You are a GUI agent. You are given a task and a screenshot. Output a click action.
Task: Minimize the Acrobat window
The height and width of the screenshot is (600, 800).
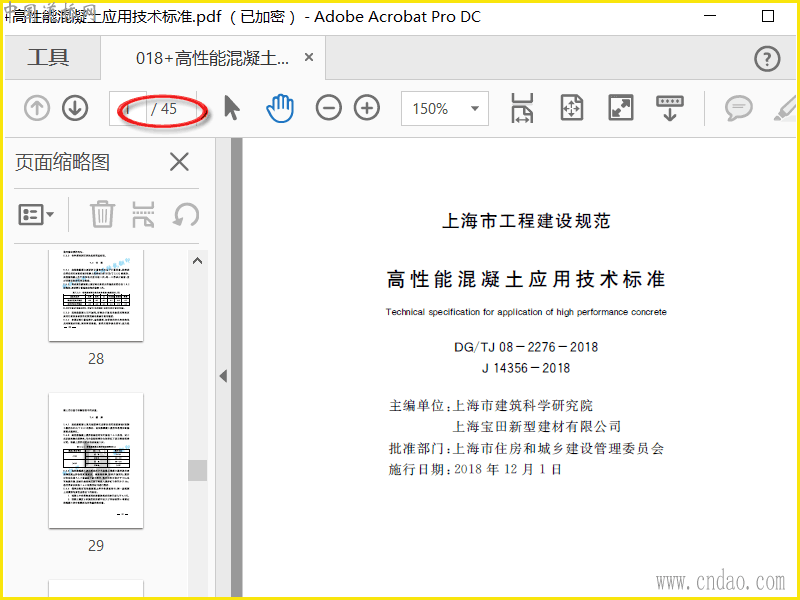(710, 16)
